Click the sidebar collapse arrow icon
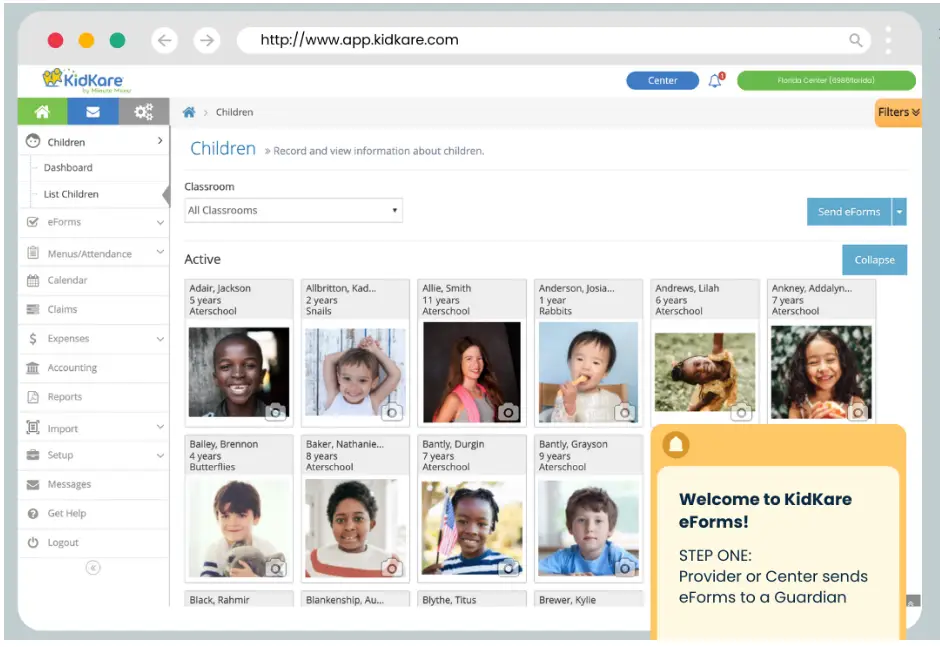 93,568
